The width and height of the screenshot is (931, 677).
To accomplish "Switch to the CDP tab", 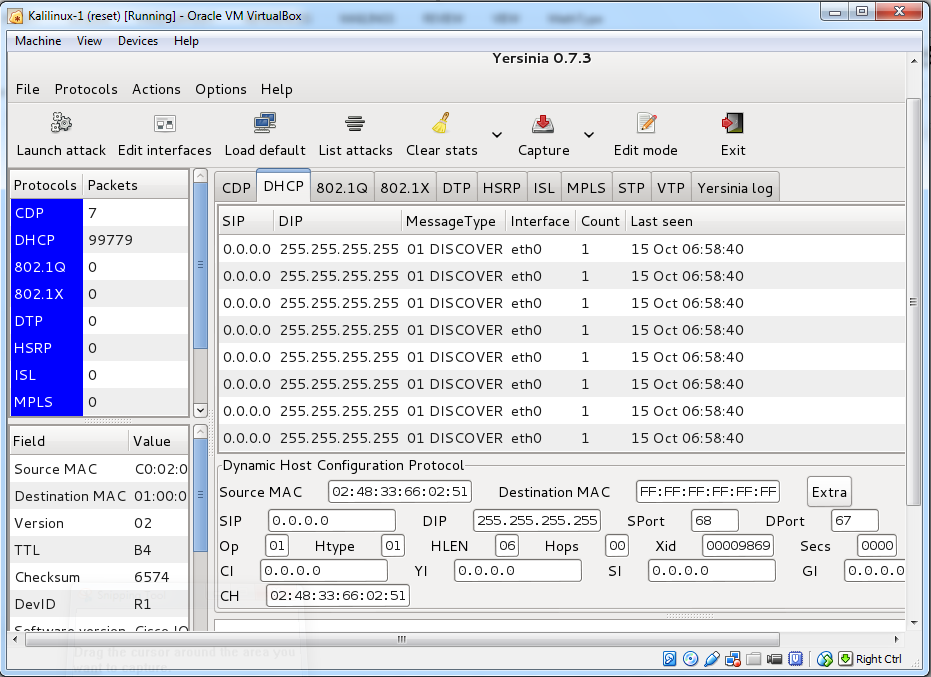I will point(236,188).
